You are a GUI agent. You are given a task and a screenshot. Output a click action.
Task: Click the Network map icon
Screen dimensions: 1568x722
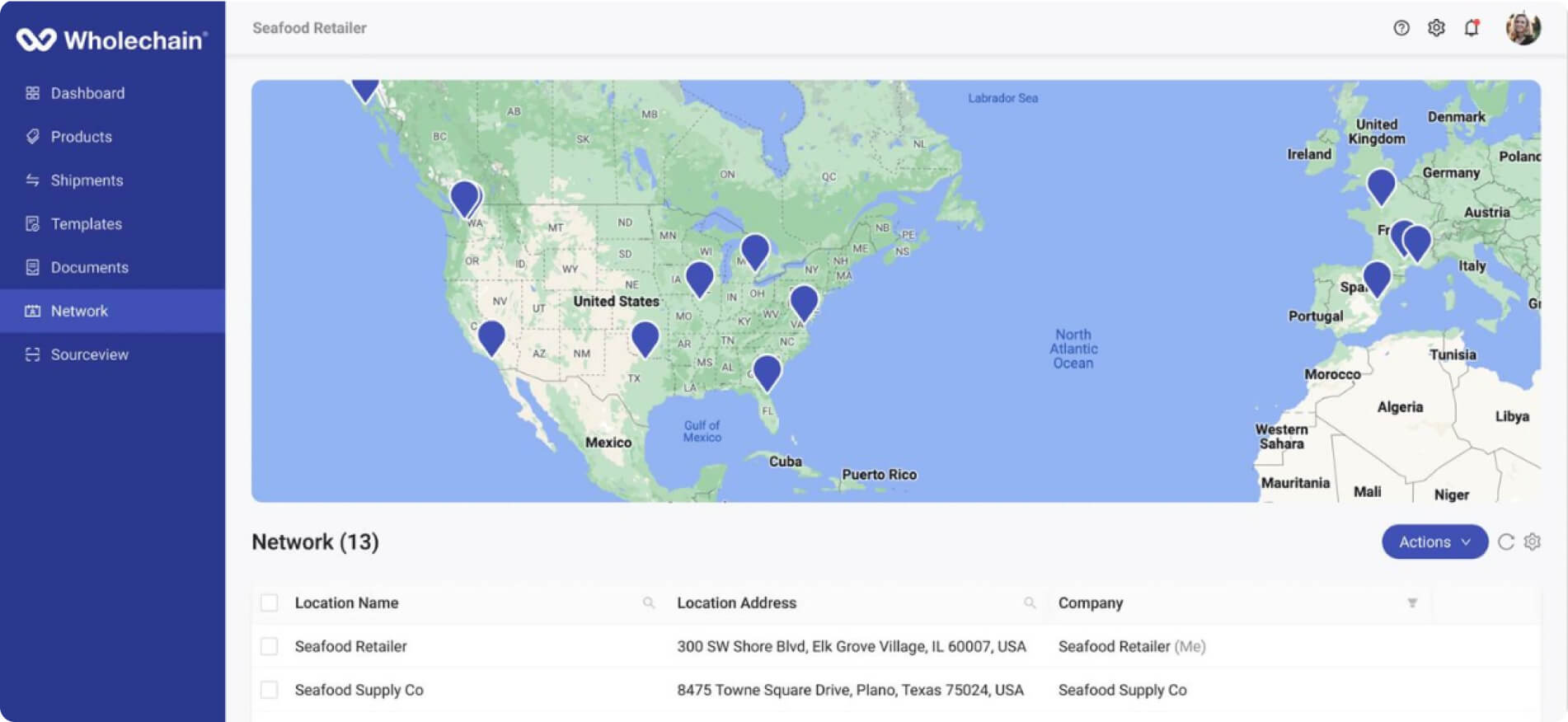[x=32, y=311]
